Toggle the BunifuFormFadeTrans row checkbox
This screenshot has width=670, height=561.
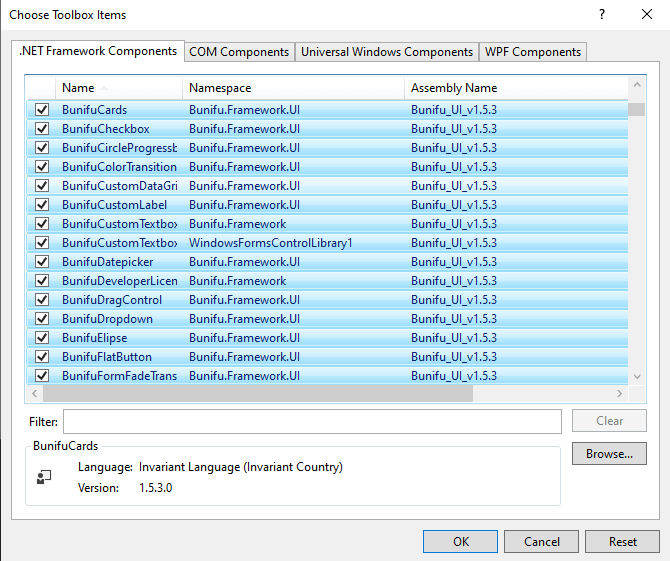pos(42,376)
